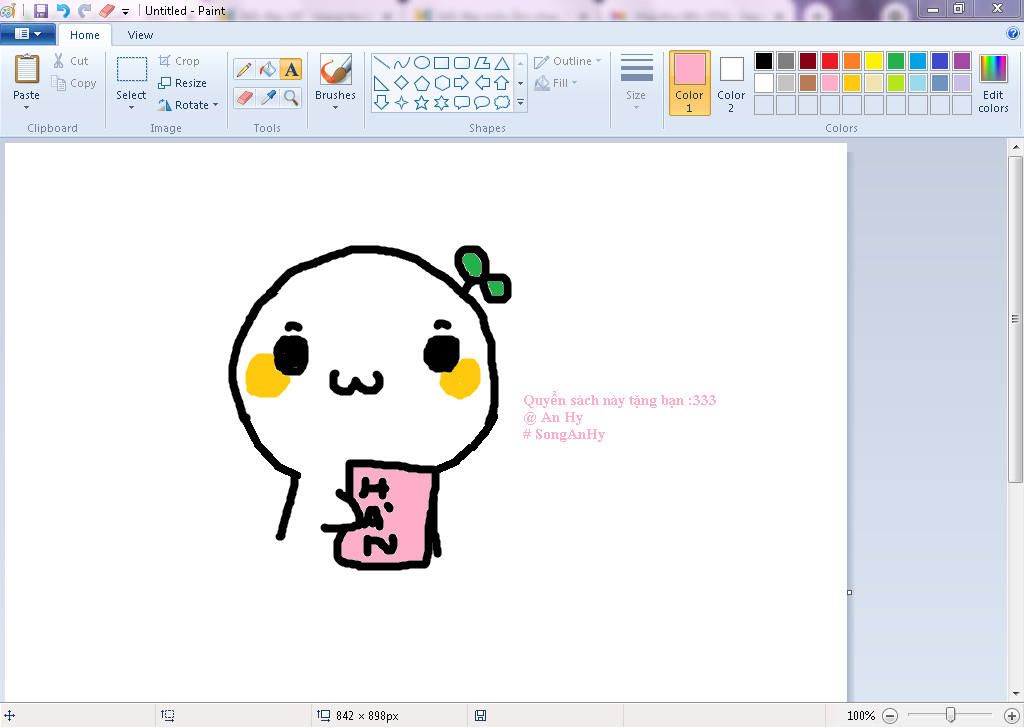1024x728 pixels.
Task: Open the shape Fill dropdown
Action: click(x=556, y=83)
